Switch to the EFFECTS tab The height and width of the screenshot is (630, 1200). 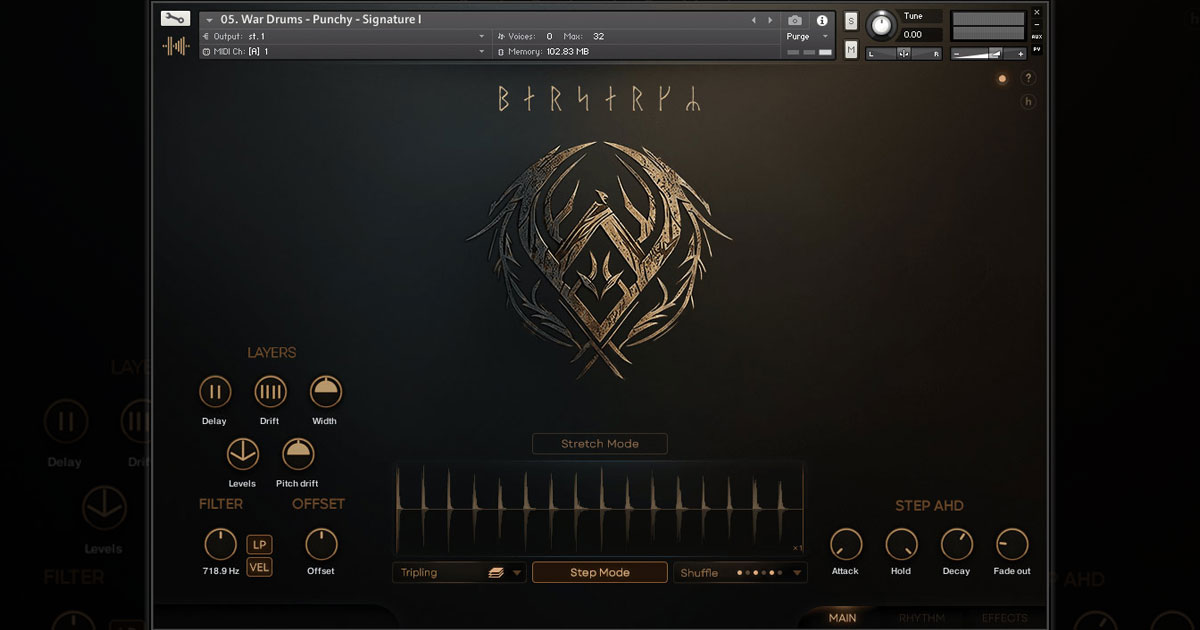(x=1004, y=618)
